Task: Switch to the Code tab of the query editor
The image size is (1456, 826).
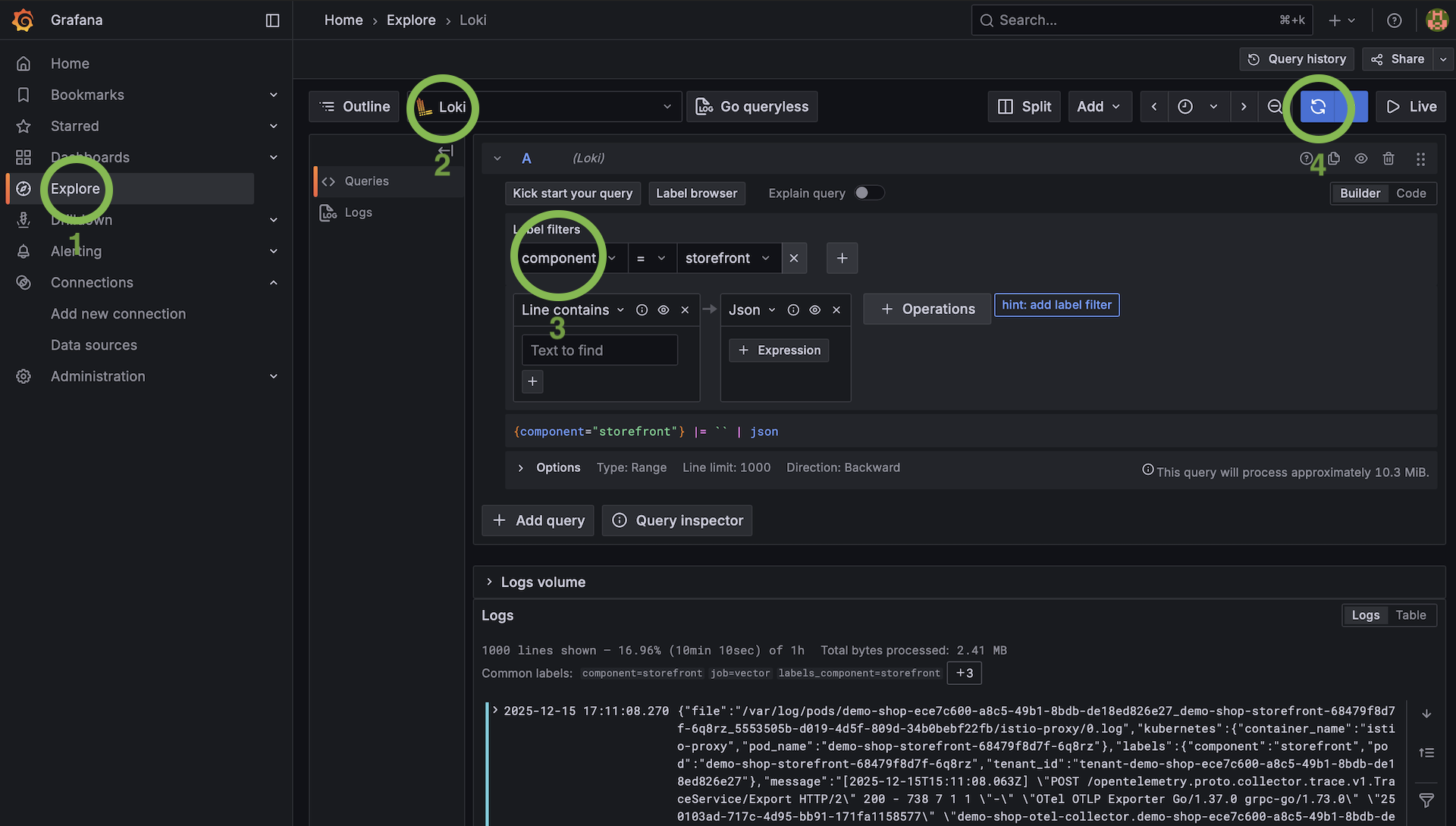Action: pyautogui.click(x=1410, y=193)
